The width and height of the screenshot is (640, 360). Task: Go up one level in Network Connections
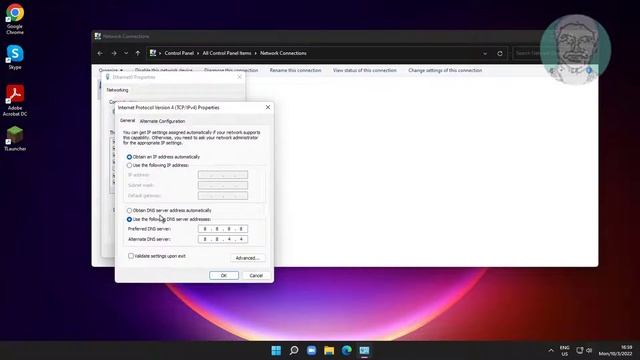138,53
